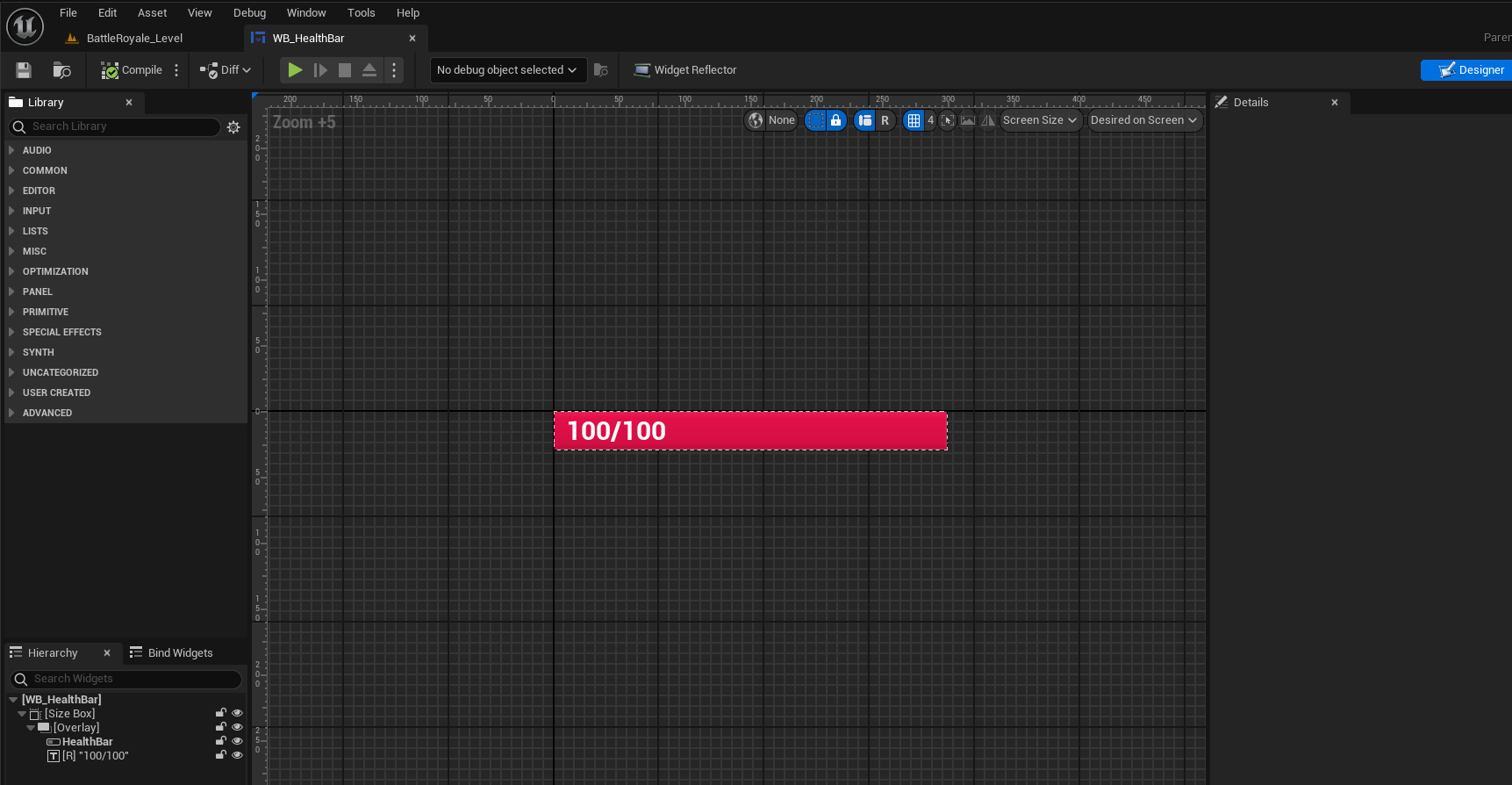Select the Size Box tree item
Image resolution: width=1512 pixels, height=785 pixels.
pyautogui.click(x=70, y=714)
